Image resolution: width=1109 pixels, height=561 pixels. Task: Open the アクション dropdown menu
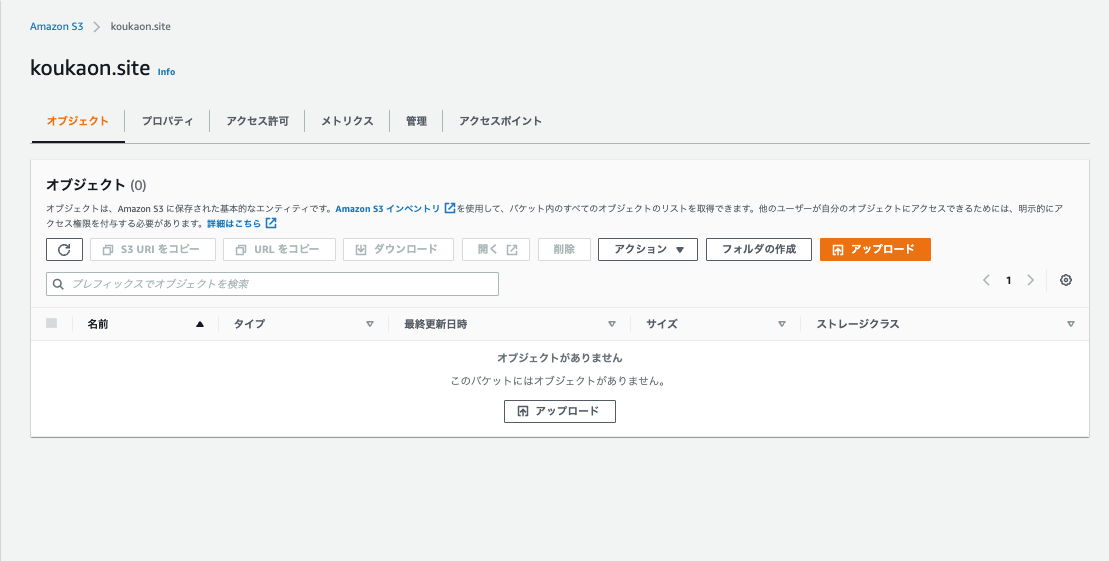[648, 249]
